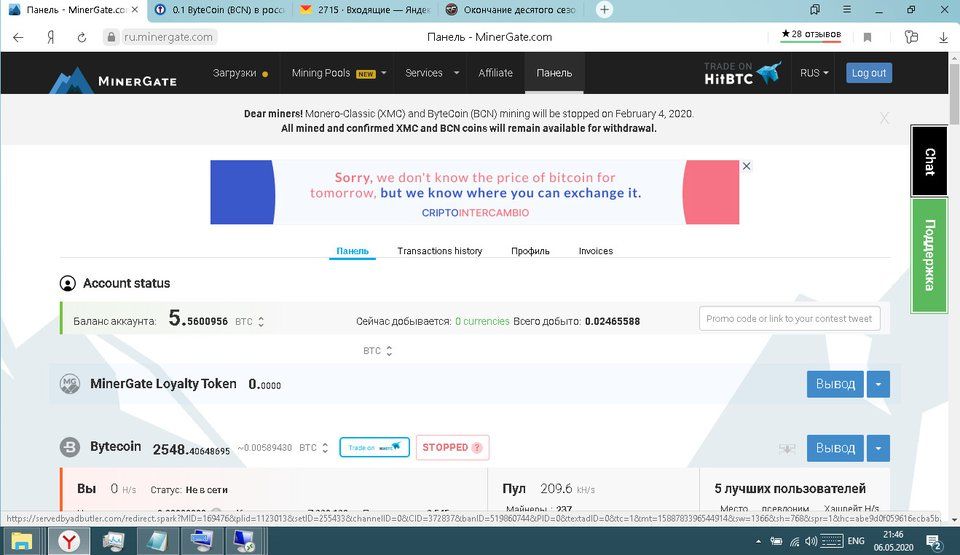Open the 28 отзывов site reviews
Viewport: 960px width, 555px height.
click(x=811, y=35)
